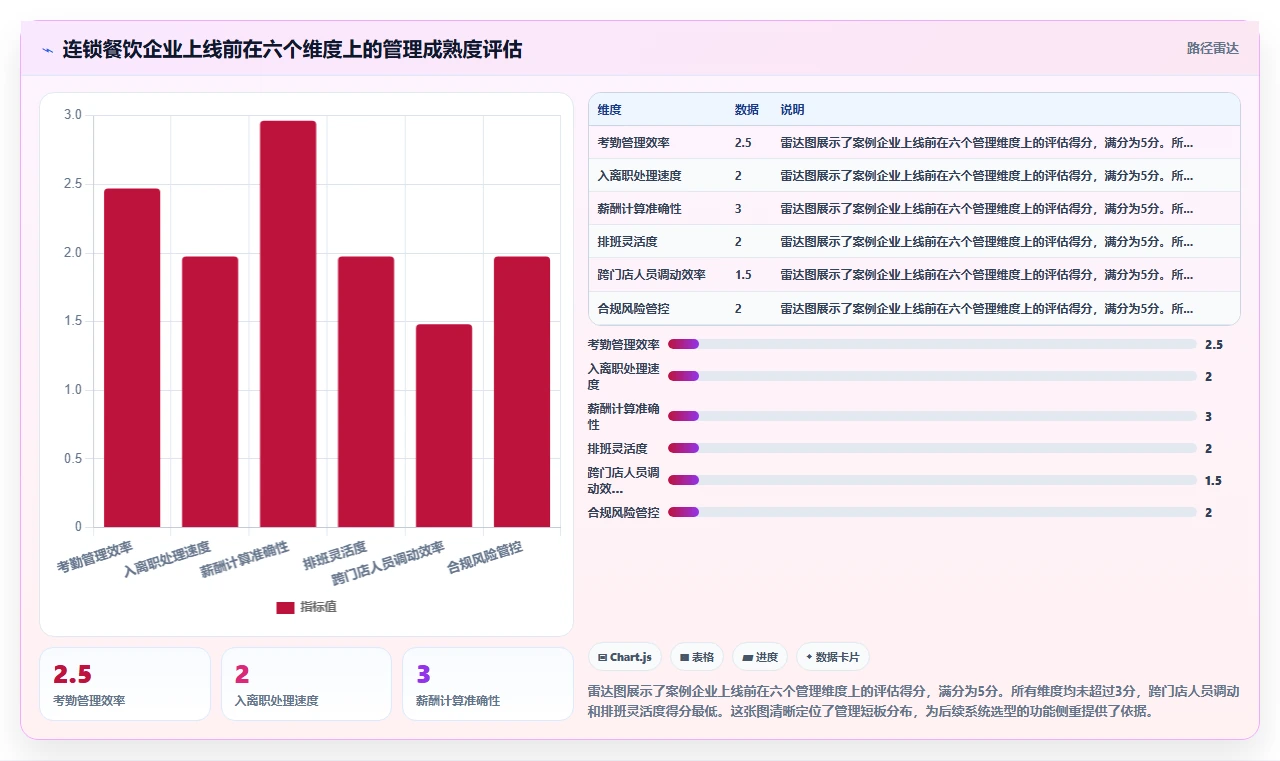Open the 2.5 考勤管理效率 data card
1280x761 pixels.
(125, 684)
